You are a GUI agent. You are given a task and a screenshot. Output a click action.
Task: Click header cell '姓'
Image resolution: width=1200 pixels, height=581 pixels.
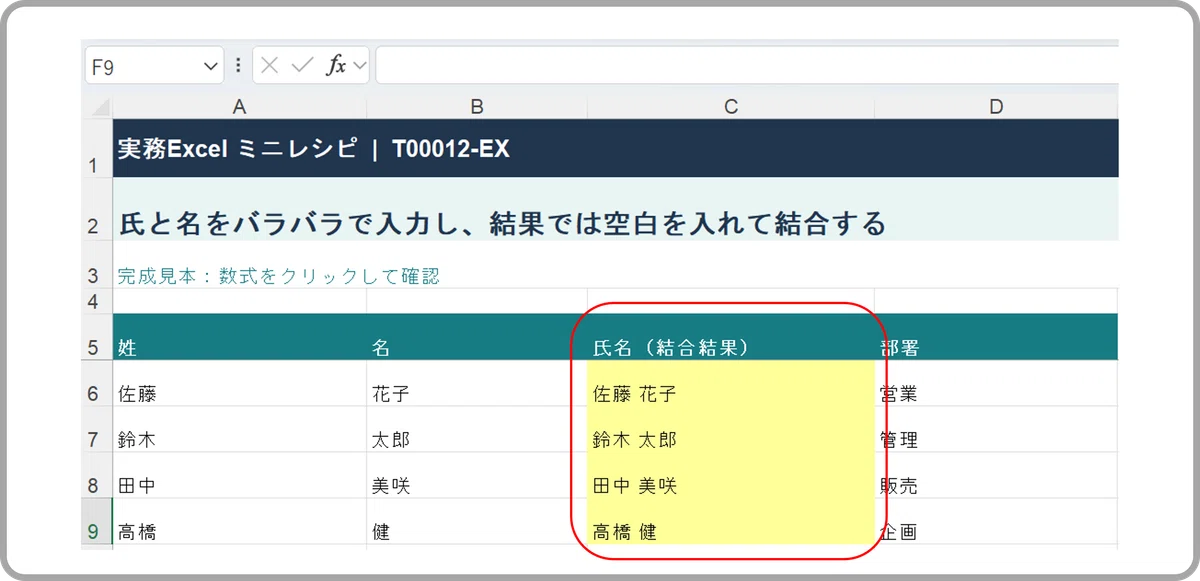point(239,337)
